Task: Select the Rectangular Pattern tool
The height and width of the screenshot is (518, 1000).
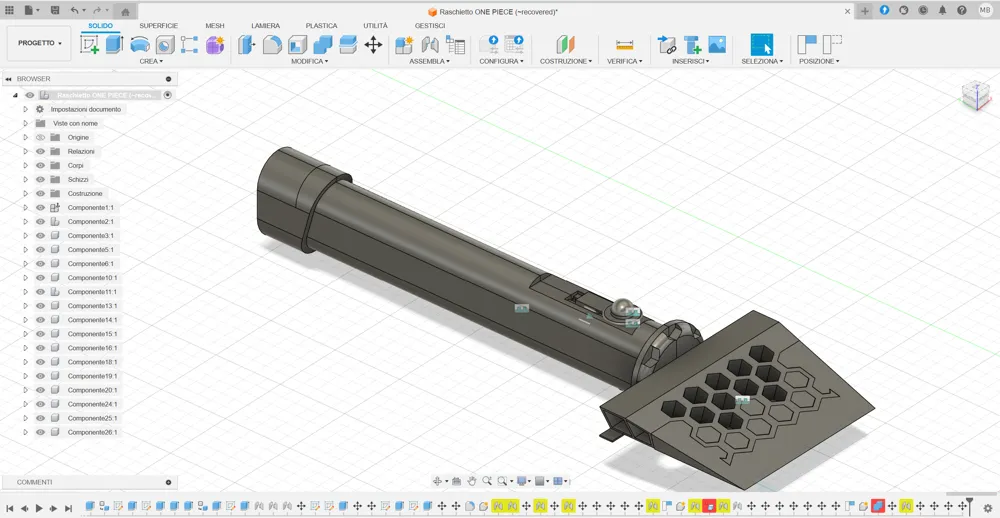Action: [189, 45]
